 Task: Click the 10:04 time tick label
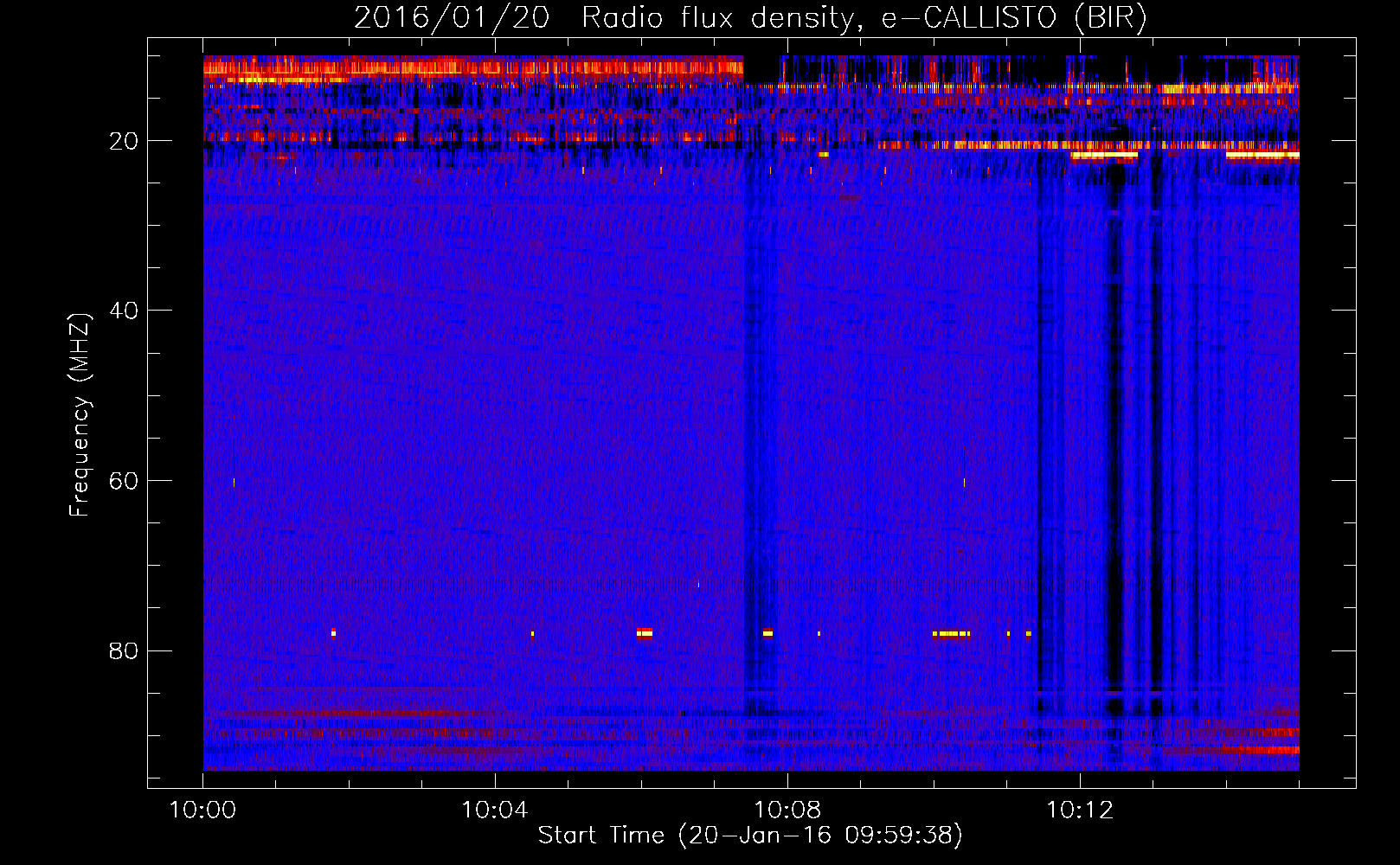[495, 811]
